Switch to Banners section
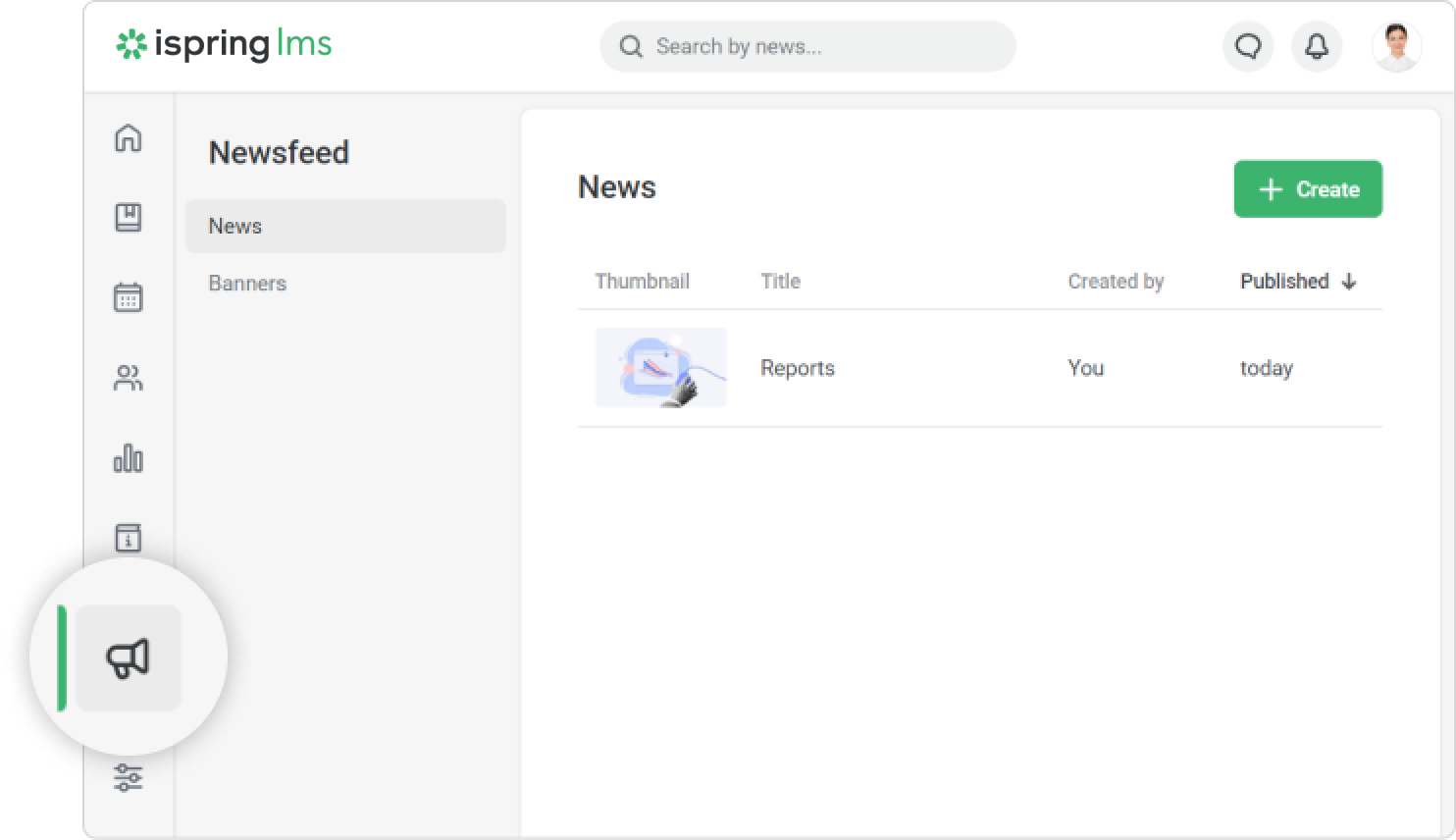This screenshot has width=1456, height=840. [248, 284]
